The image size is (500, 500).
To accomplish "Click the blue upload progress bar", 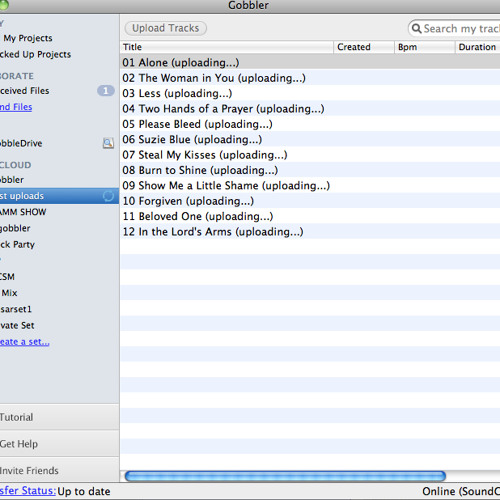I will pyautogui.click(x=285, y=476).
